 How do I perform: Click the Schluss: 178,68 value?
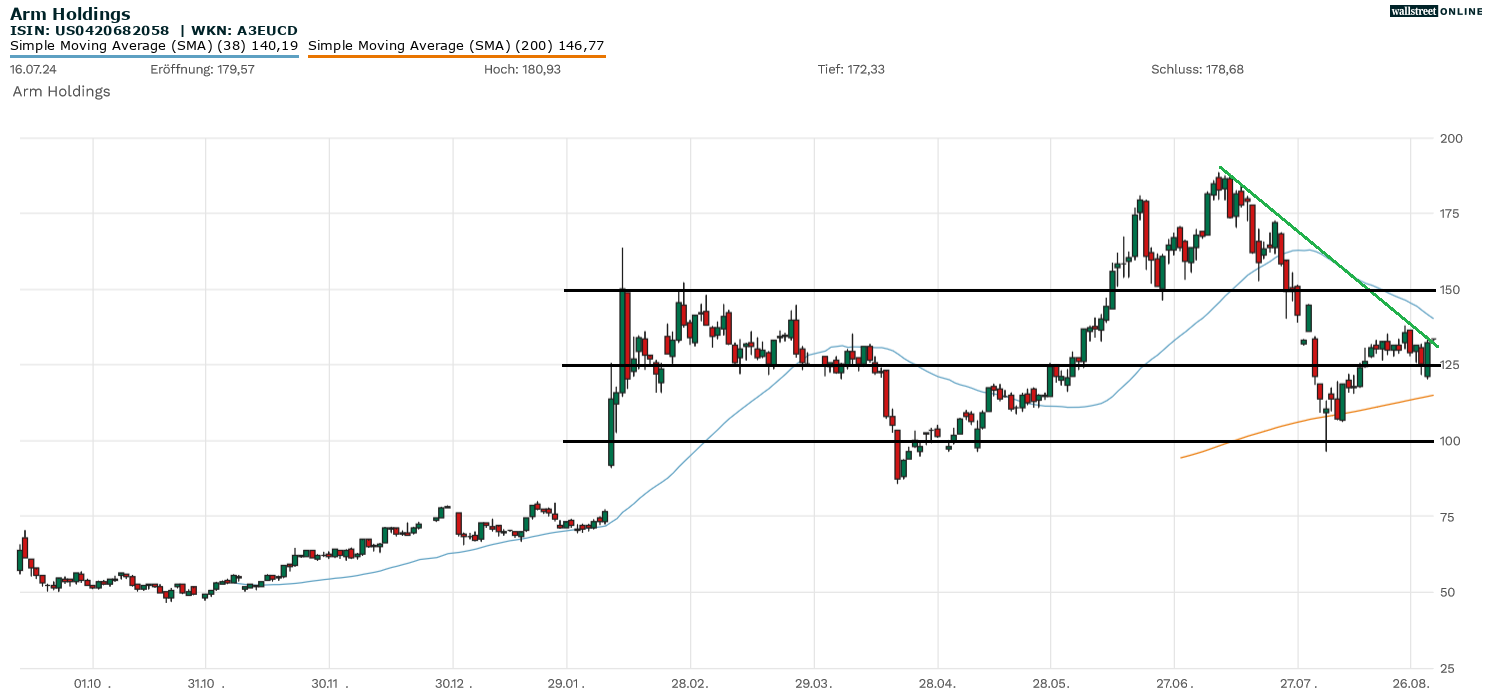pos(1197,70)
